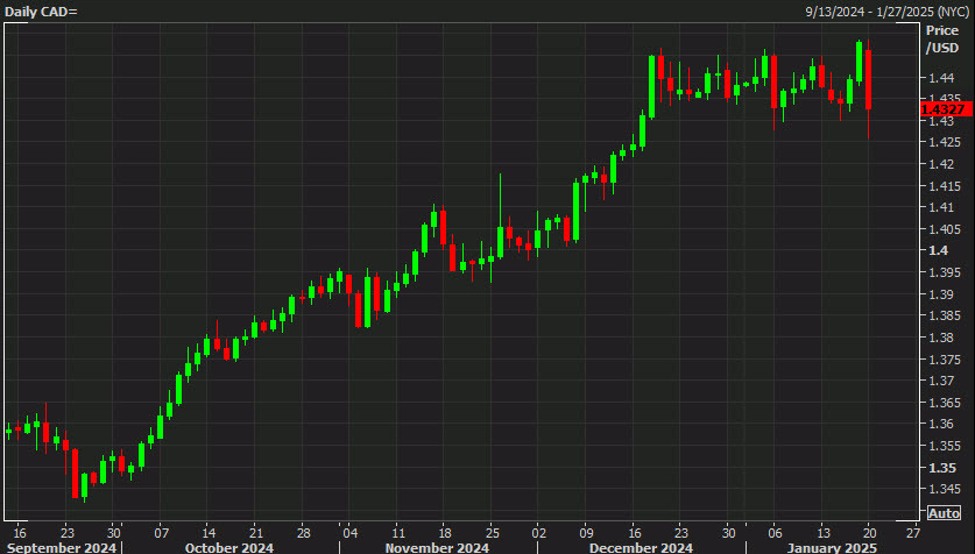
Task: Select the September 2024 month label
Action: point(62,547)
